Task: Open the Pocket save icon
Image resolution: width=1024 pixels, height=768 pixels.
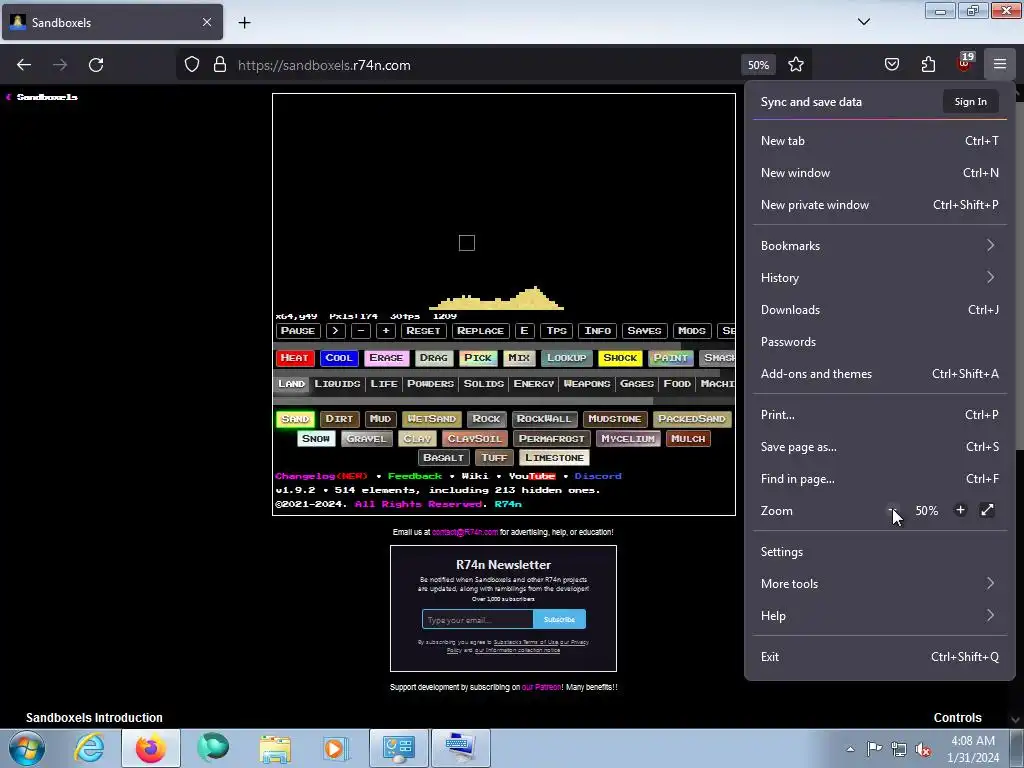Action: [891, 65]
